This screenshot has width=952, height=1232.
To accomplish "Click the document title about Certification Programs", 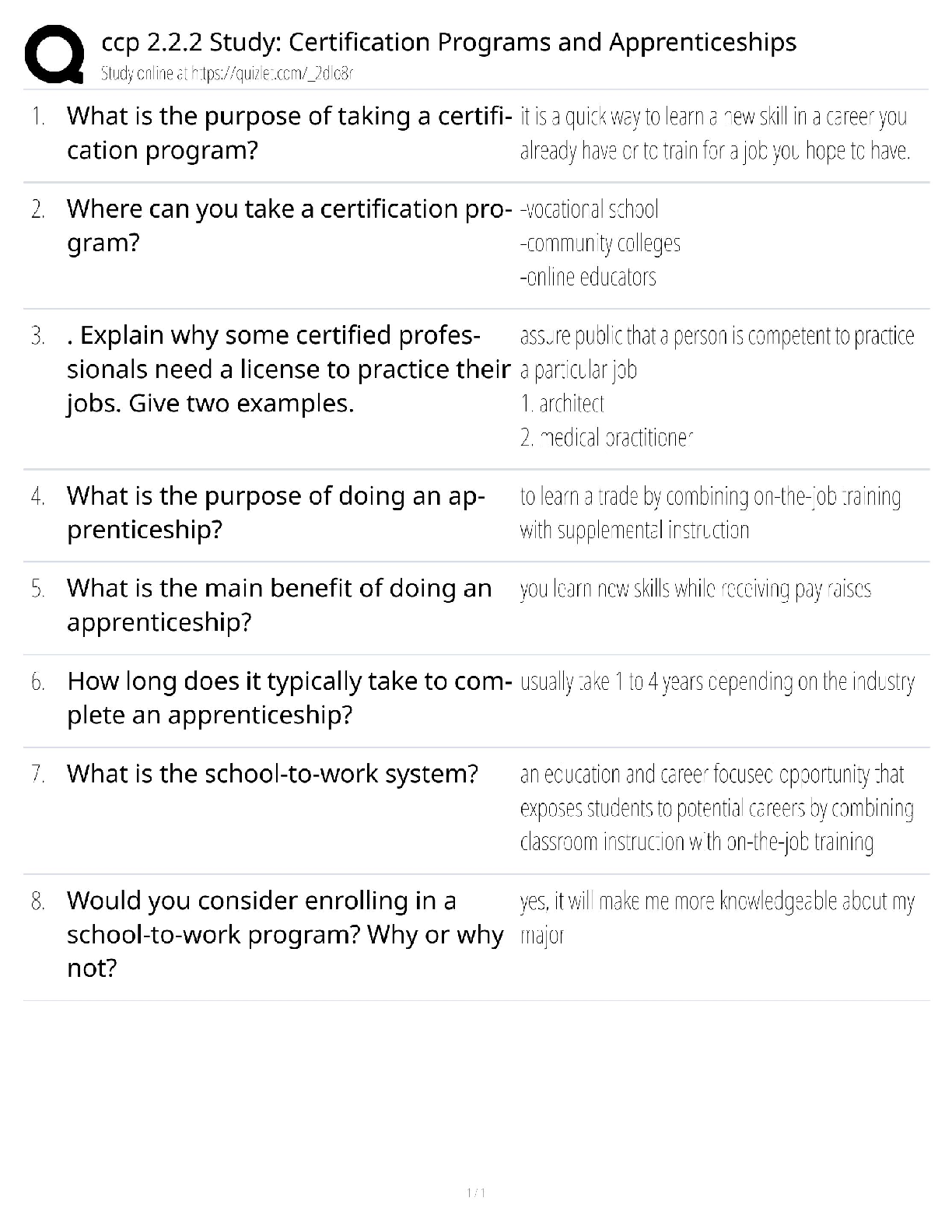I will (x=449, y=42).
